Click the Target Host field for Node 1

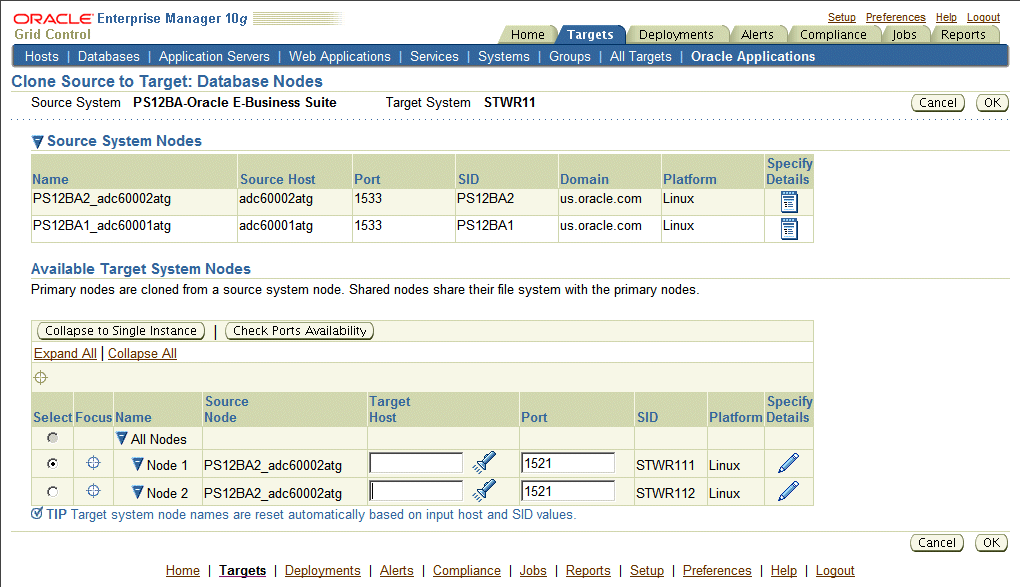click(416, 463)
